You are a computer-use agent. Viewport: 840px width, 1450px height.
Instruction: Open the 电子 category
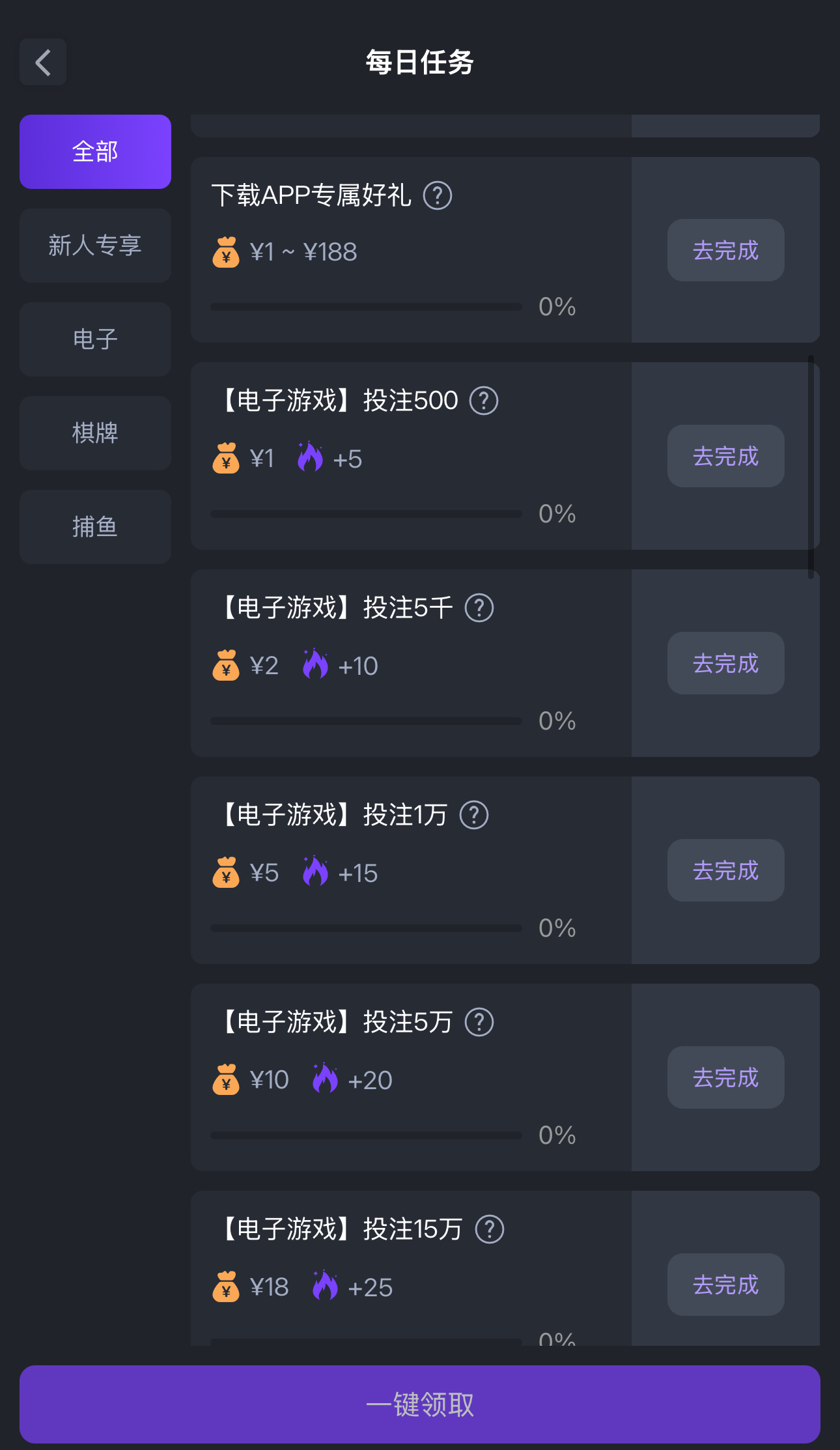click(95, 339)
